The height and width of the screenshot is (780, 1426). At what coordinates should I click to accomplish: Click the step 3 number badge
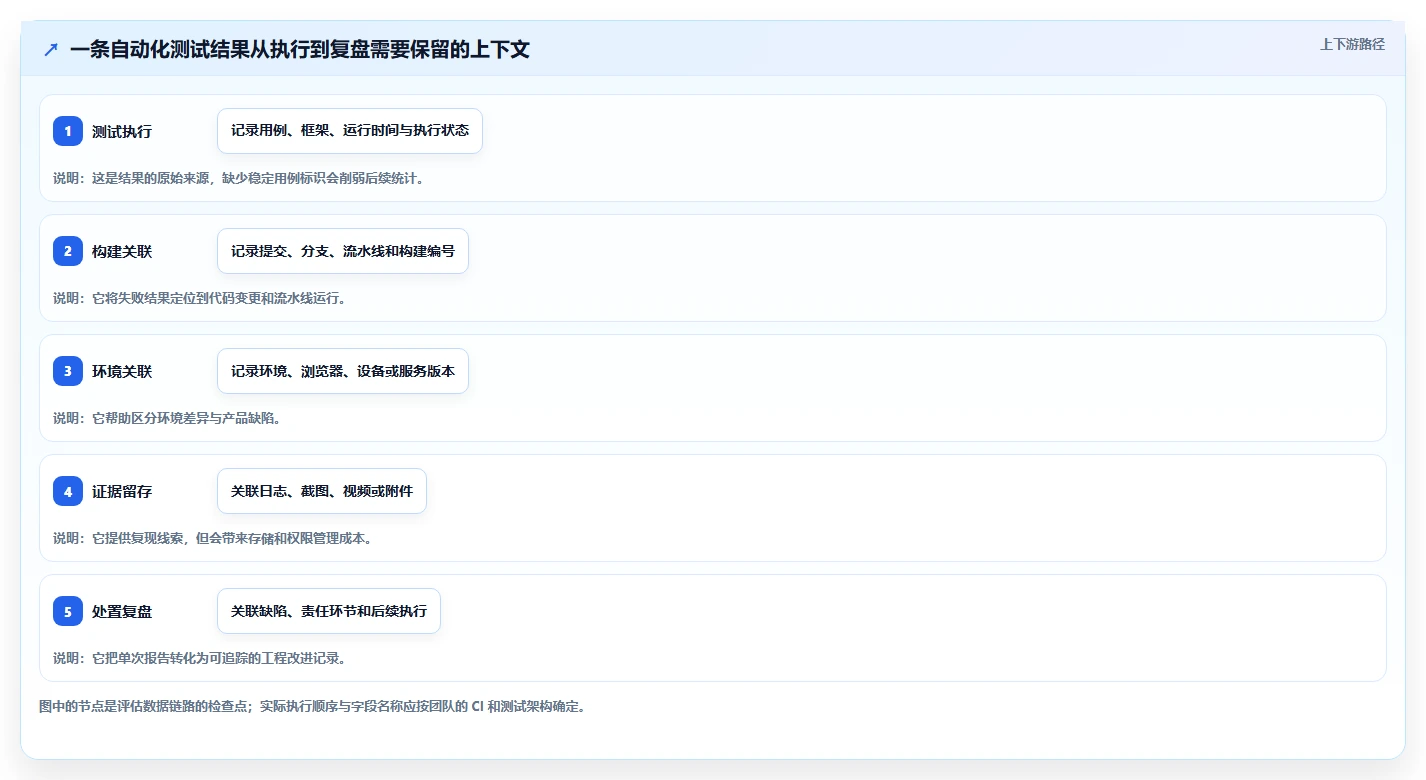pyautogui.click(x=68, y=371)
